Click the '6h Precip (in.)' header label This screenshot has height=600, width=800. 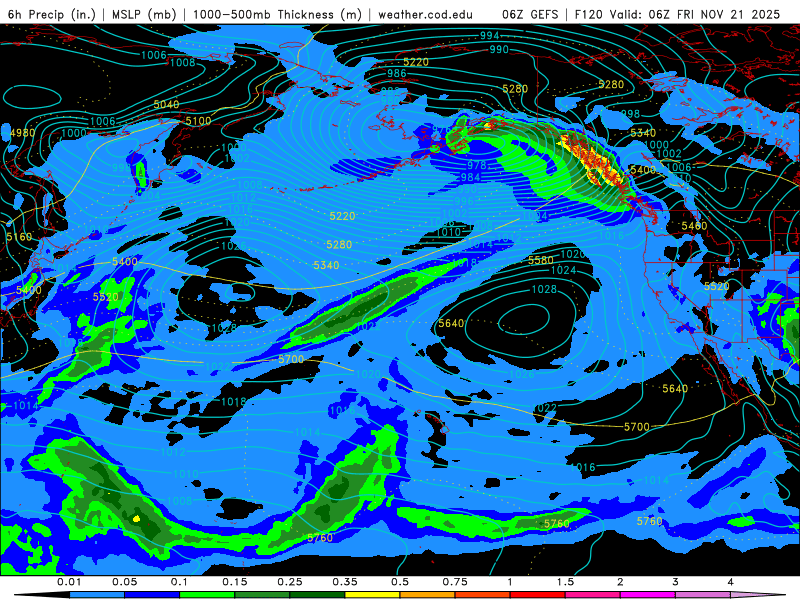coord(52,14)
